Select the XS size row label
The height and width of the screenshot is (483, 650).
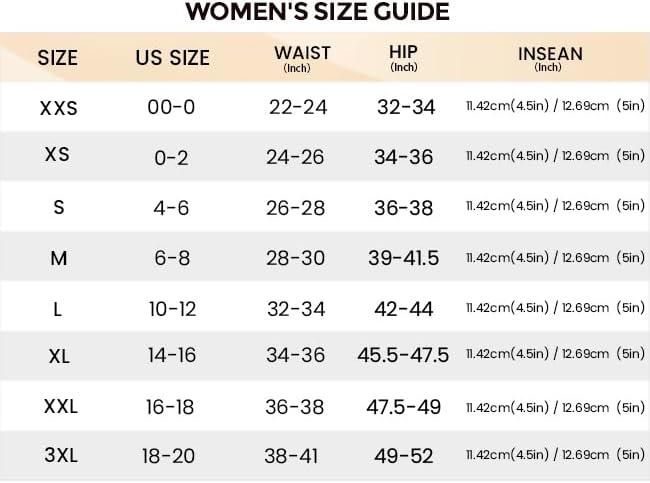[x=57, y=154]
